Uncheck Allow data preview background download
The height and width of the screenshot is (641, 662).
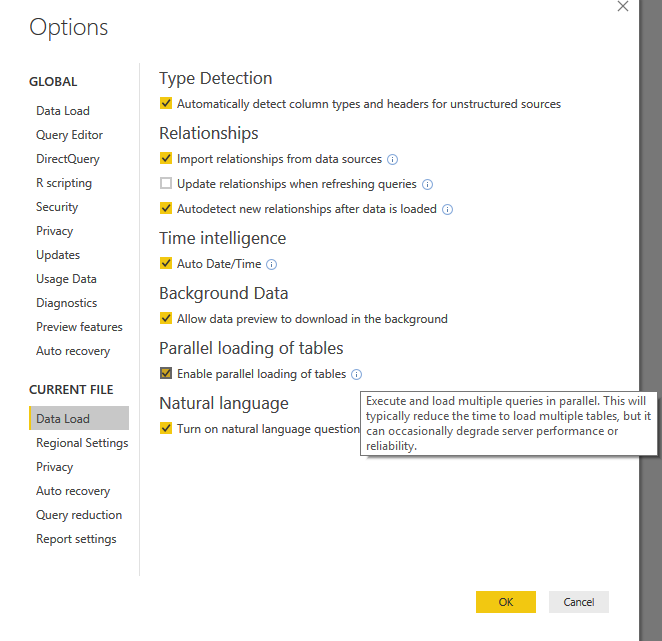(x=166, y=318)
